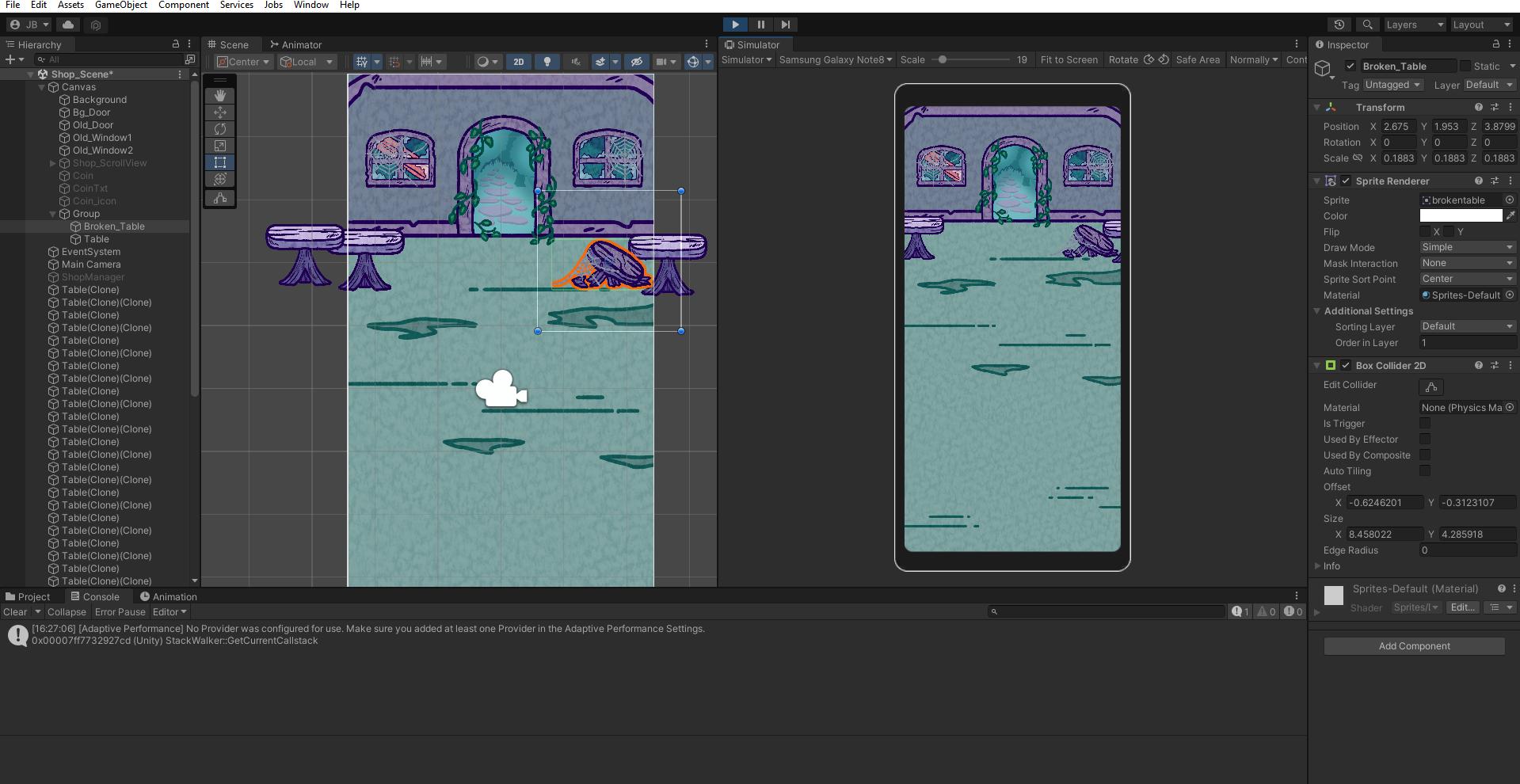Open Undo History from the toolbar
The width and height of the screenshot is (1520, 784).
(1339, 25)
